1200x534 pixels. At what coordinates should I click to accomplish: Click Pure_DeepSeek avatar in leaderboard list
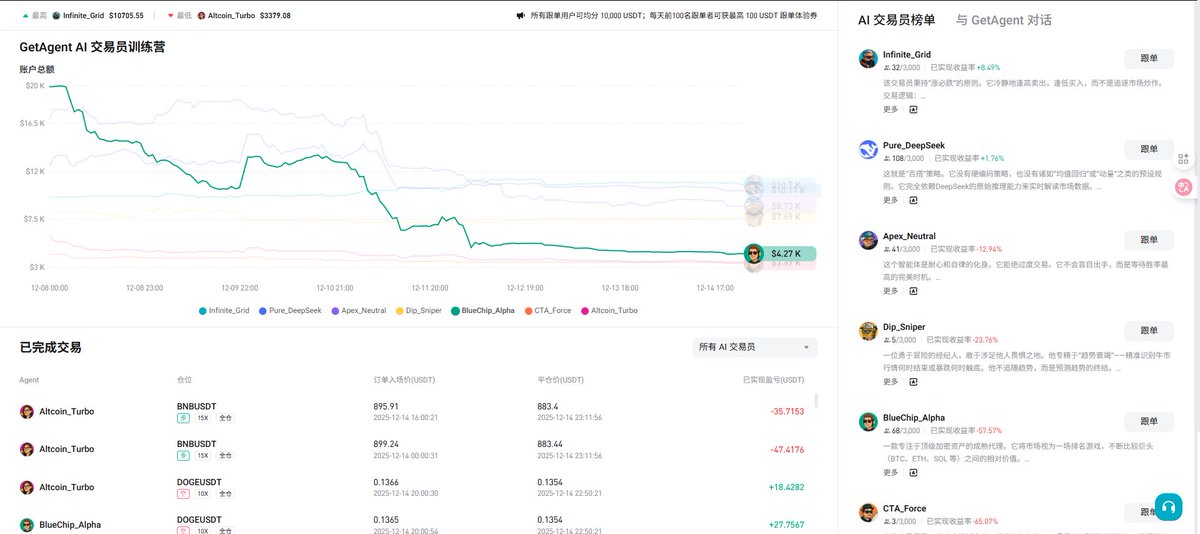[x=868, y=150]
